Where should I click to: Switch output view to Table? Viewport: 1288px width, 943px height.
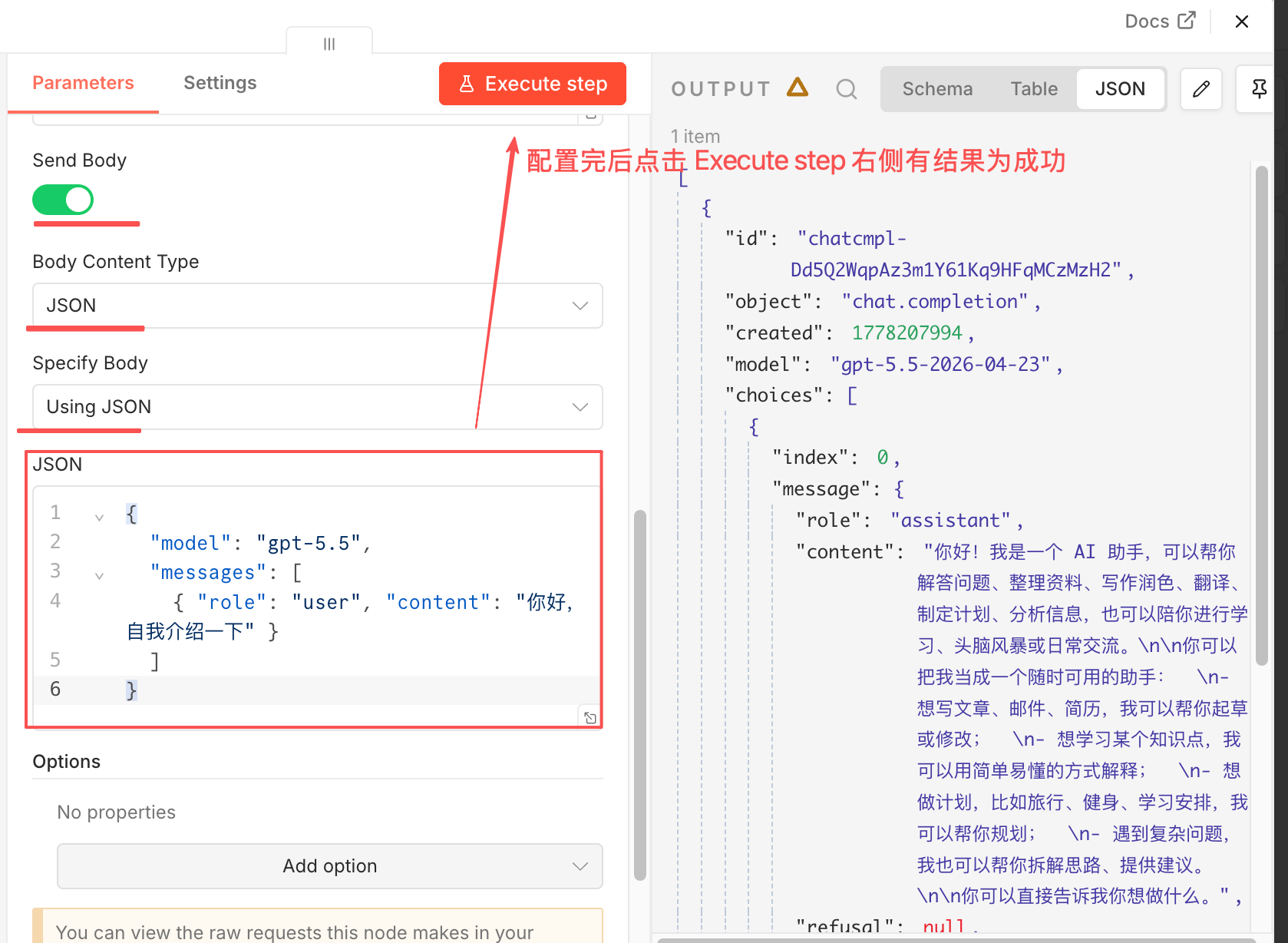(1034, 89)
